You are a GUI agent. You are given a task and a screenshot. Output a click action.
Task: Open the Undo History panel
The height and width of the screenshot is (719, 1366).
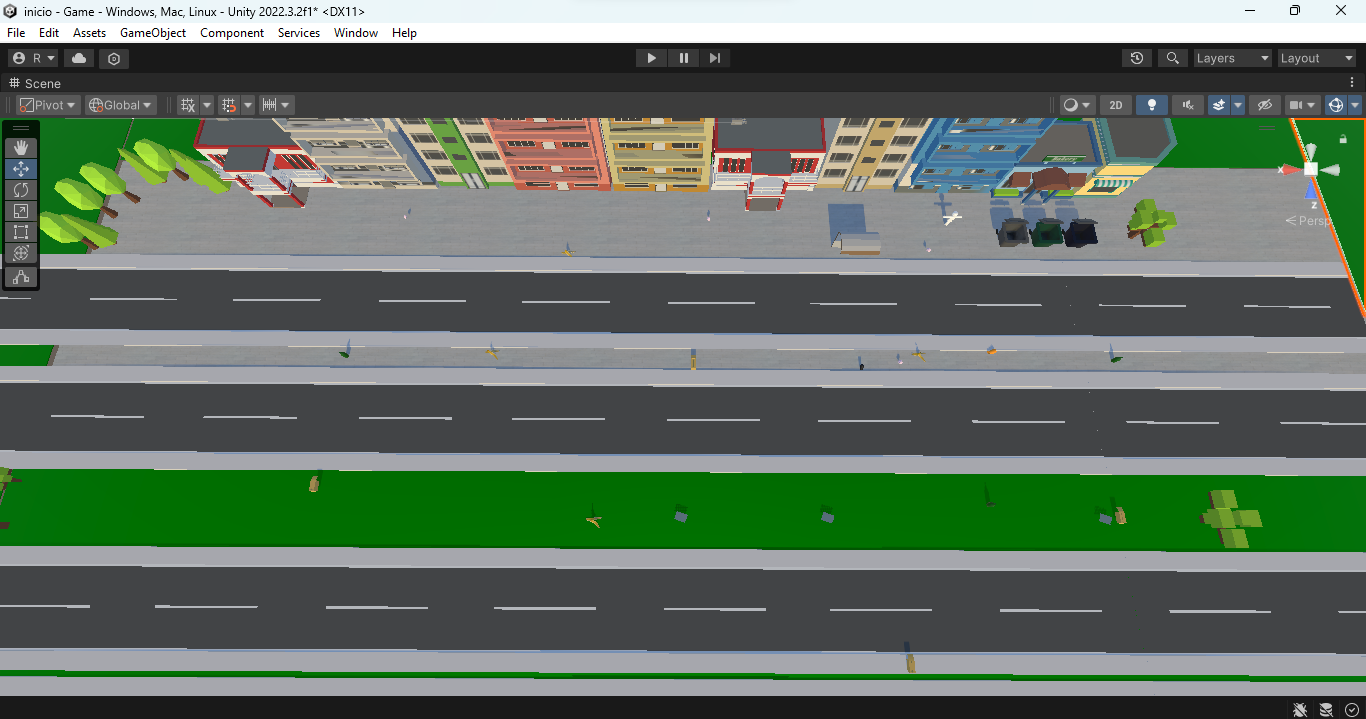[x=1137, y=58]
